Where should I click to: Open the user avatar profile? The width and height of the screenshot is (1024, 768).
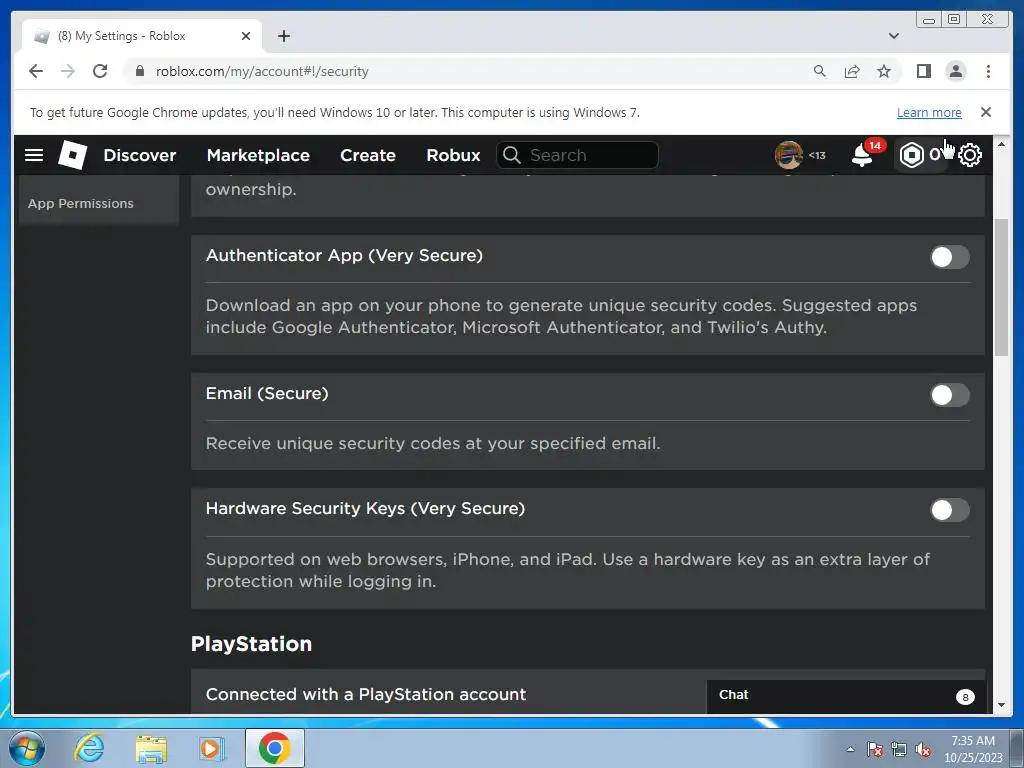(x=788, y=155)
